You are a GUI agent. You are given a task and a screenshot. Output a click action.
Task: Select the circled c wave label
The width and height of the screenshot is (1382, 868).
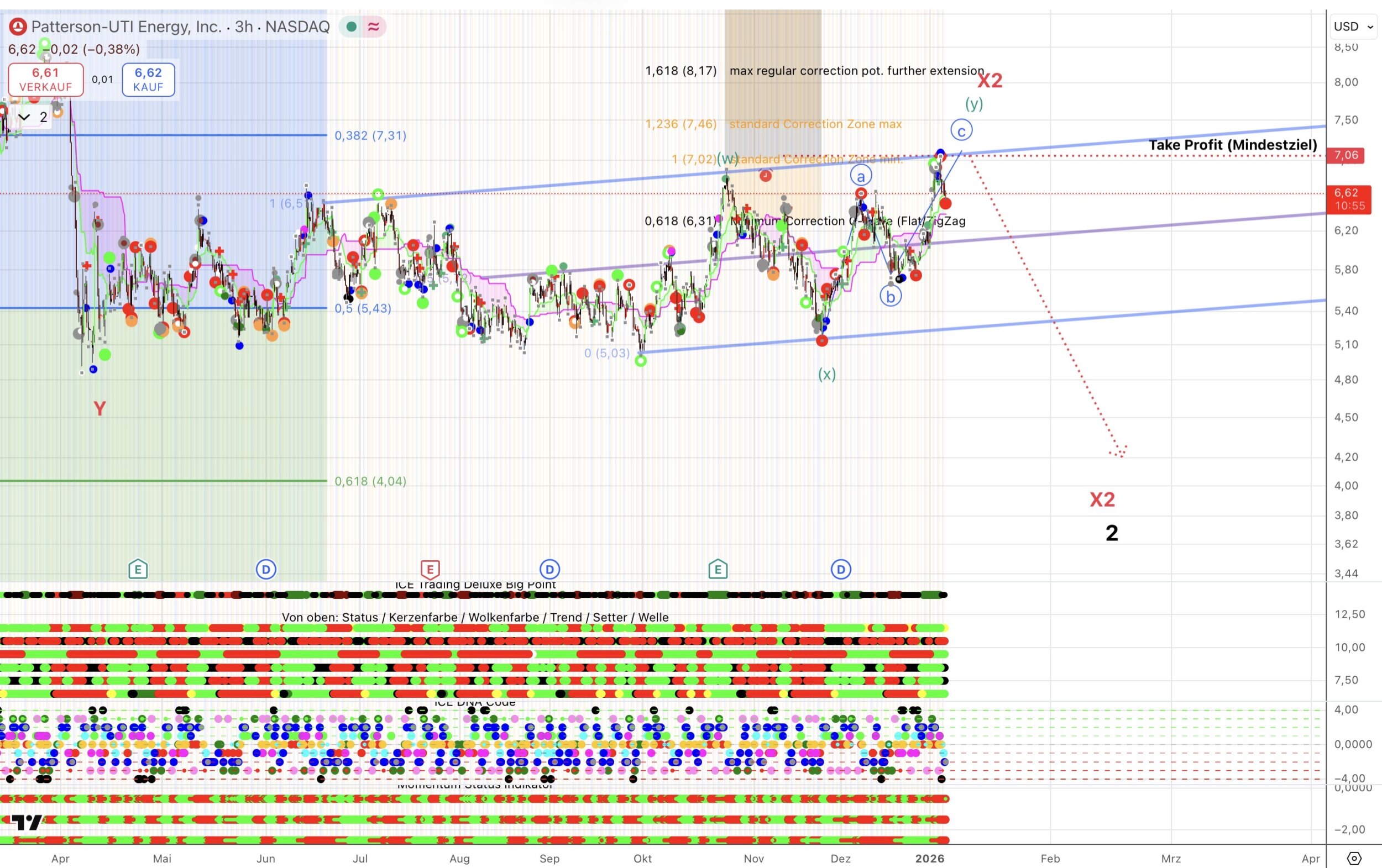click(x=961, y=131)
